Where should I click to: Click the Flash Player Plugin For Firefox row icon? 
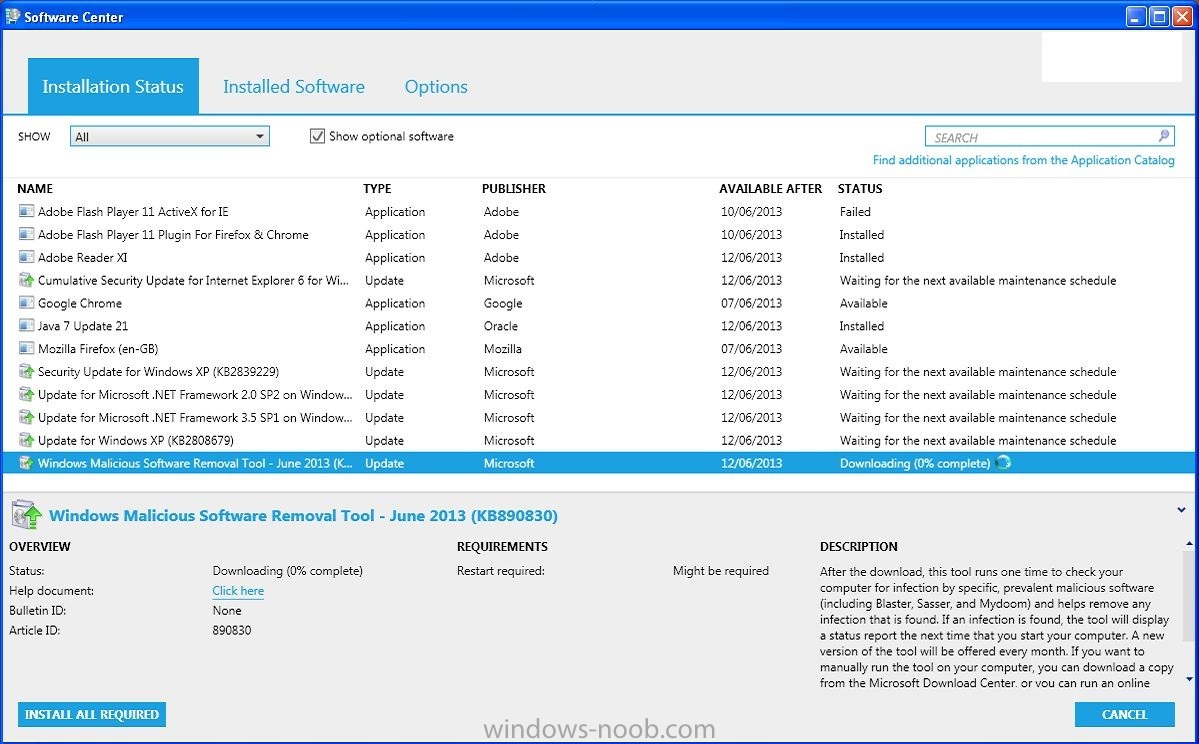(26, 234)
